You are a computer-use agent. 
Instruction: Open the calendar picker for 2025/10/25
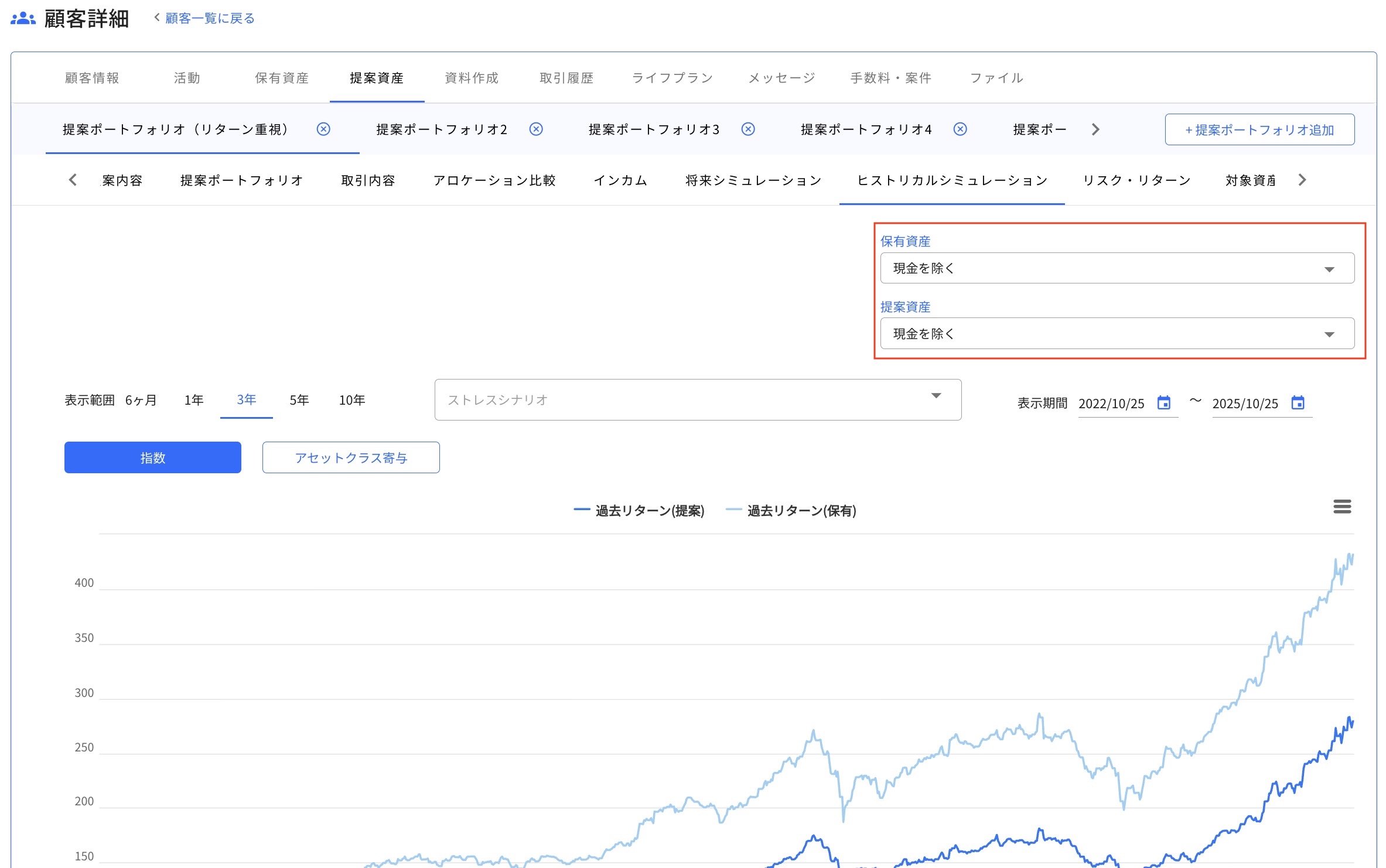[1299, 404]
